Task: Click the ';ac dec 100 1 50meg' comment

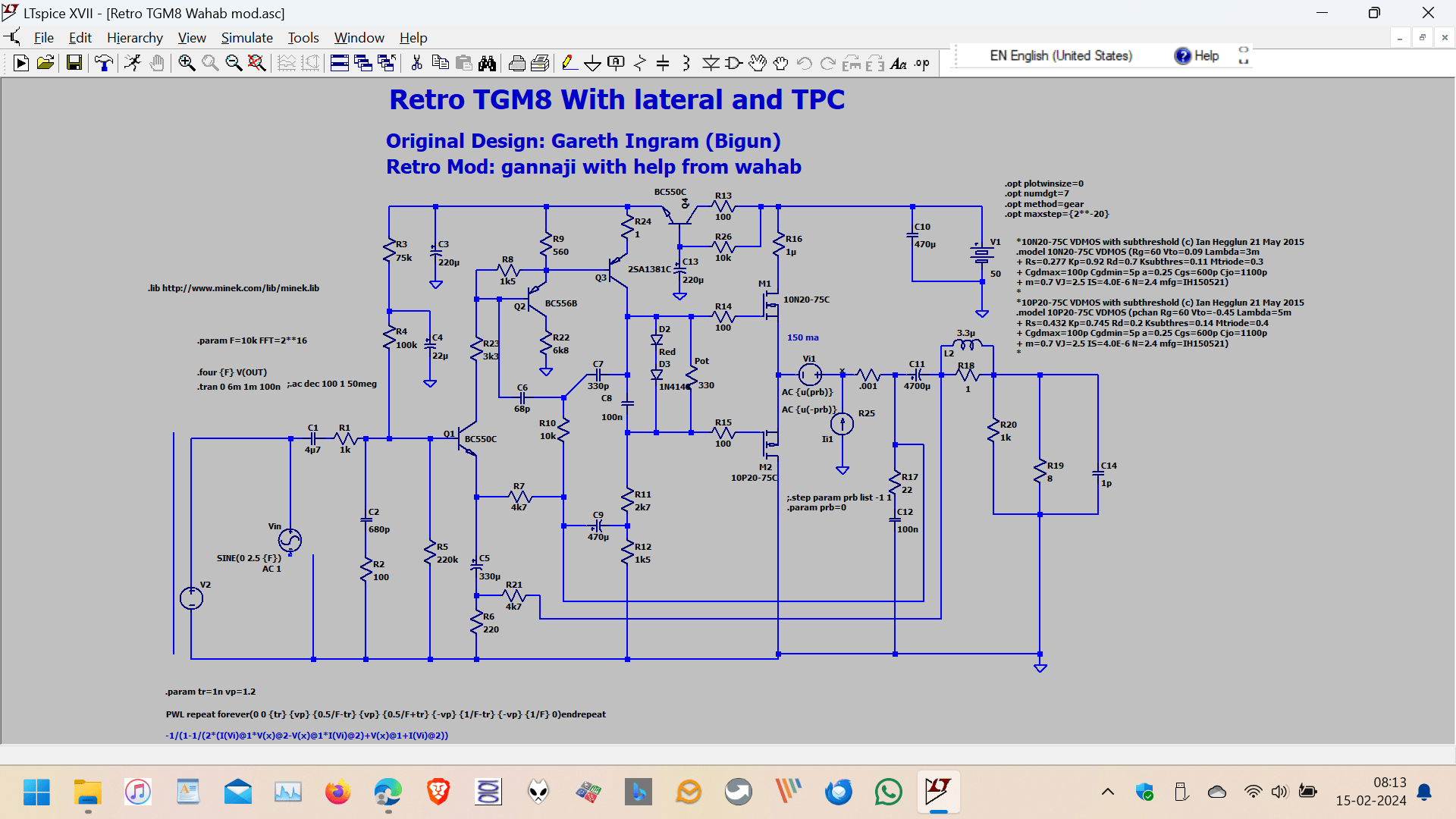Action: 332,384
